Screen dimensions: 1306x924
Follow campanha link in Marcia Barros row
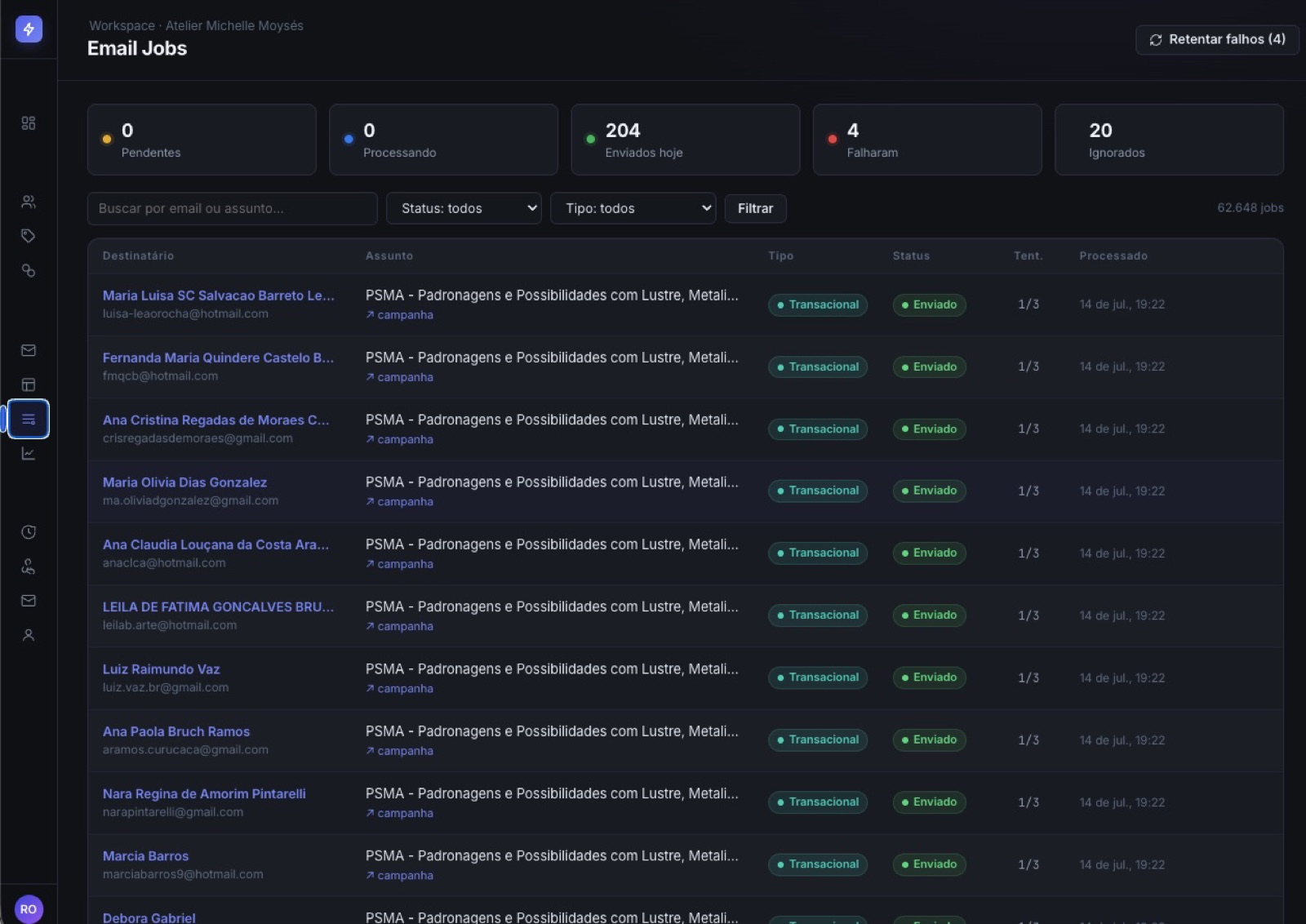coord(400,875)
